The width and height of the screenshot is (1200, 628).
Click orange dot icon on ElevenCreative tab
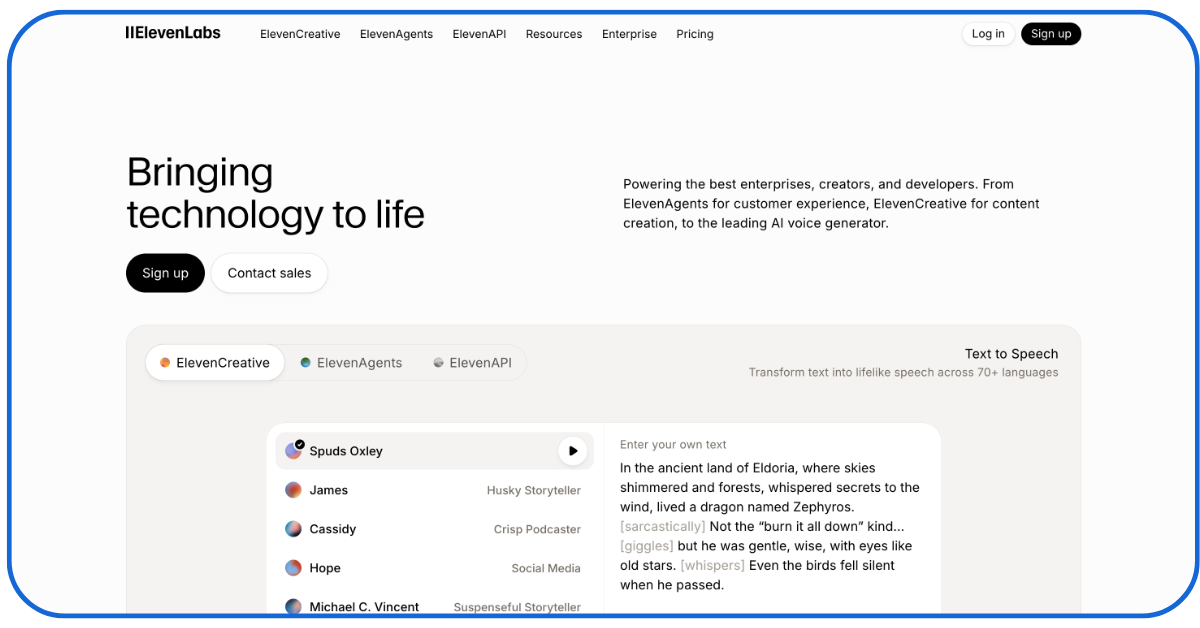click(165, 363)
